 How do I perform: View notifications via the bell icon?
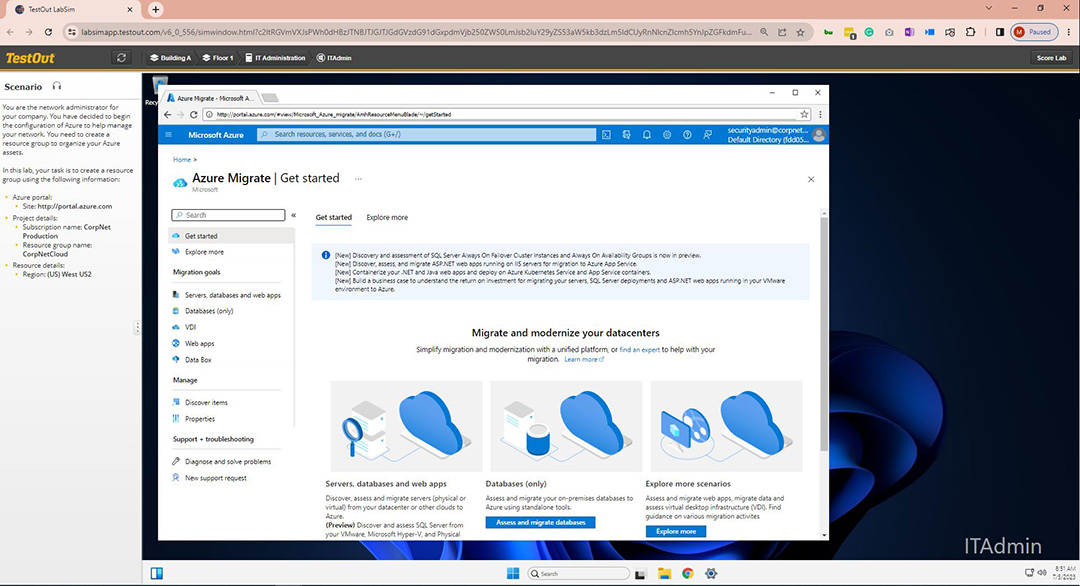coord(647,134)
